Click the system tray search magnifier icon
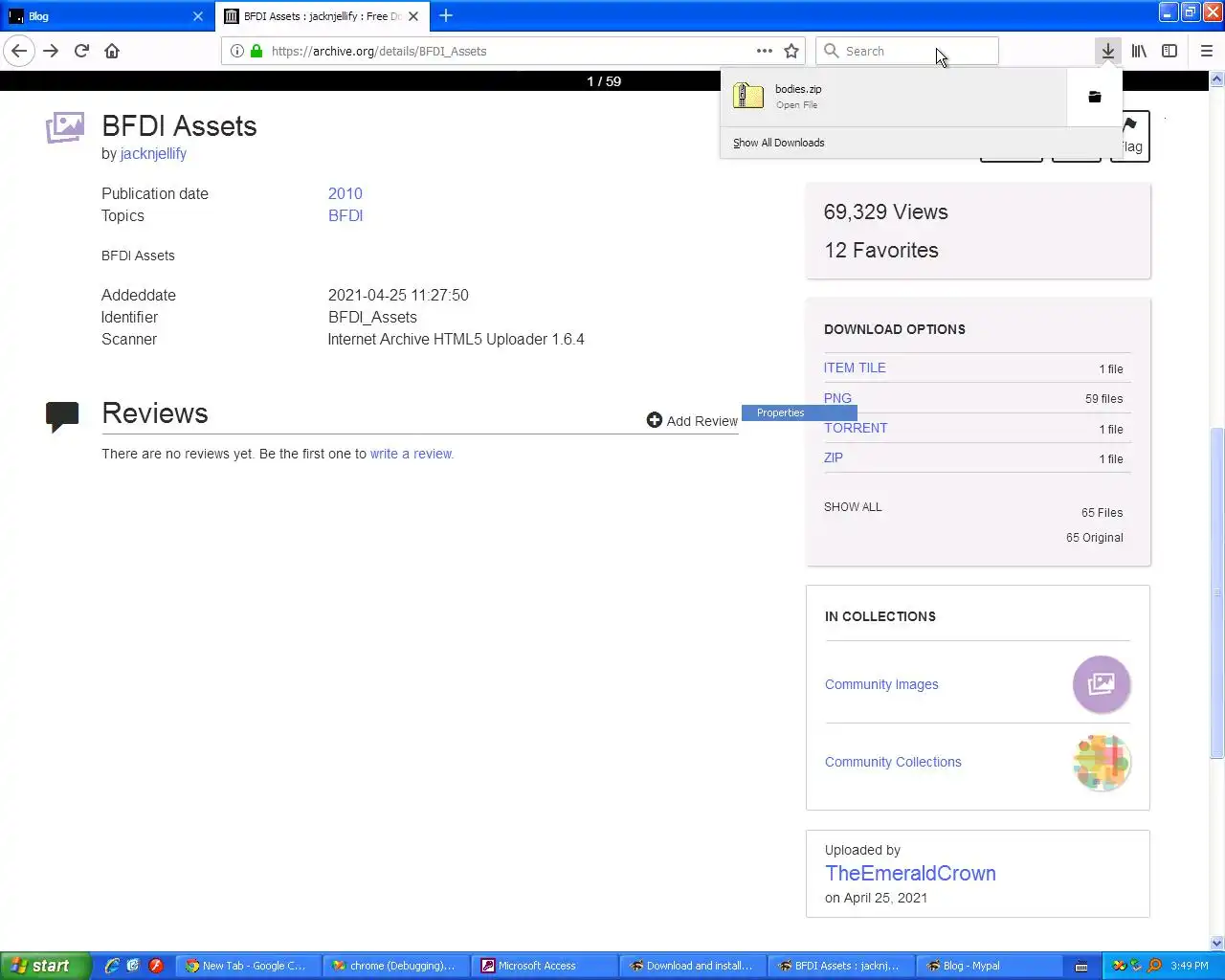Viewport: 1225px width, 980px height. [x=1154, y=966]
